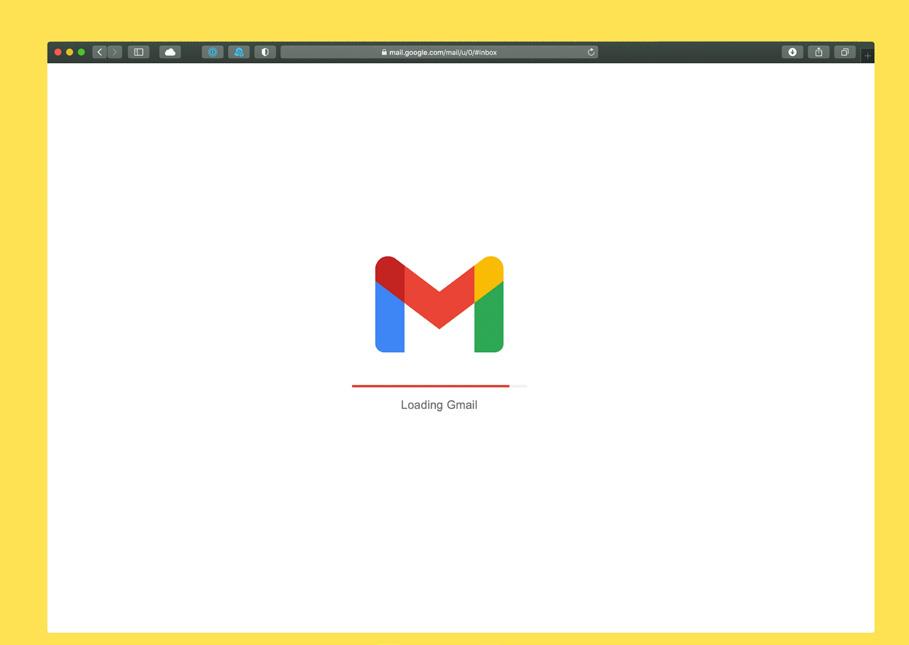Click the "Loading Gmail" text
This screenshot has width=909, height=645.
tap(439, 405)
